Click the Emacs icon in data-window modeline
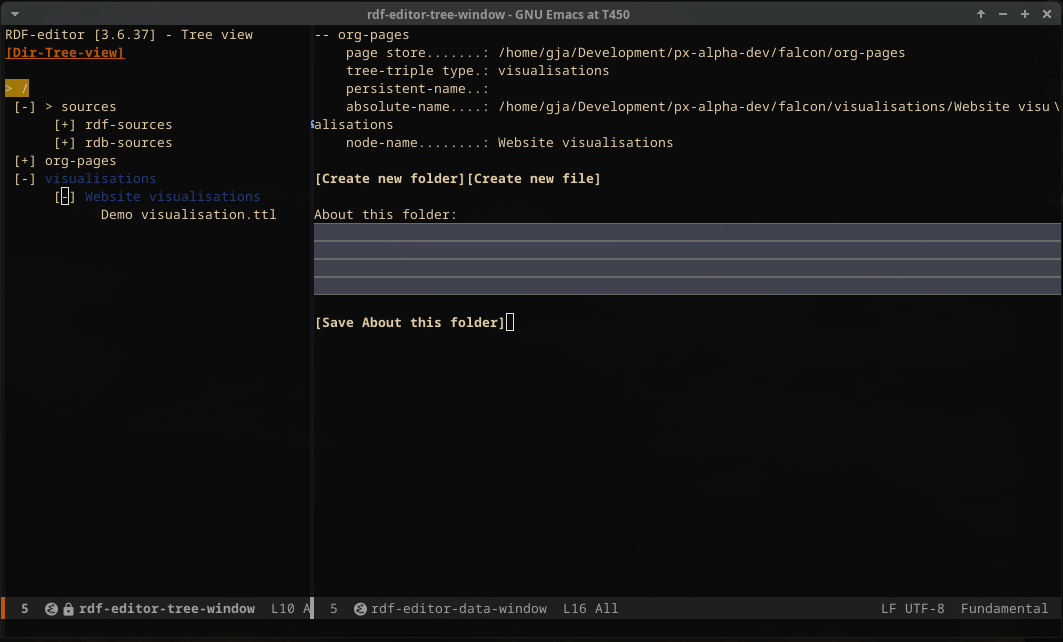The width and height of the screenshot is (1063, 642). coord(360,608)
